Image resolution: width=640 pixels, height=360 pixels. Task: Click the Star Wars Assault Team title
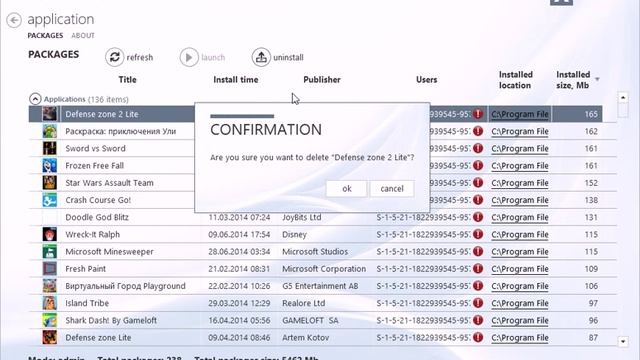pos(109,182)
